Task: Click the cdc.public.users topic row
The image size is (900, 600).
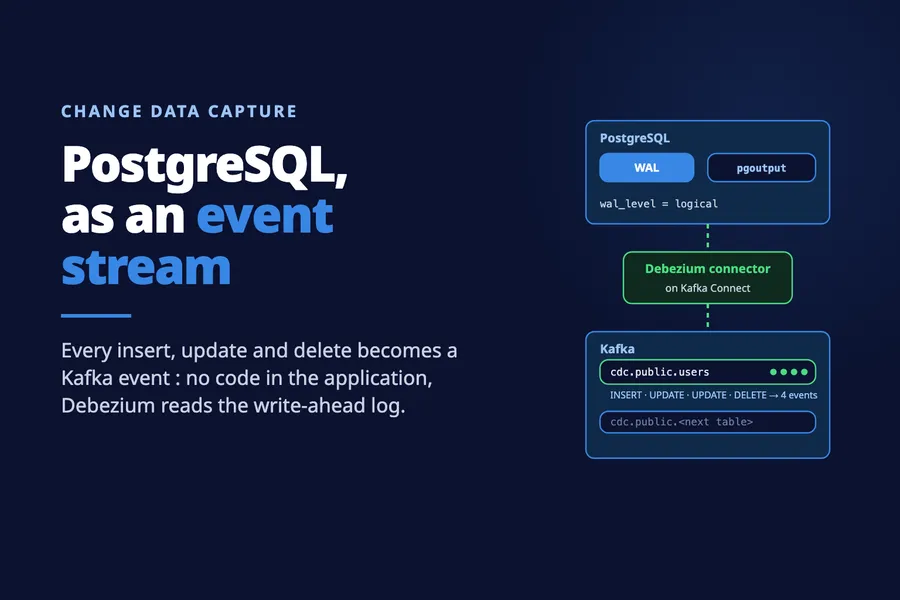Action: click(708, 372)
